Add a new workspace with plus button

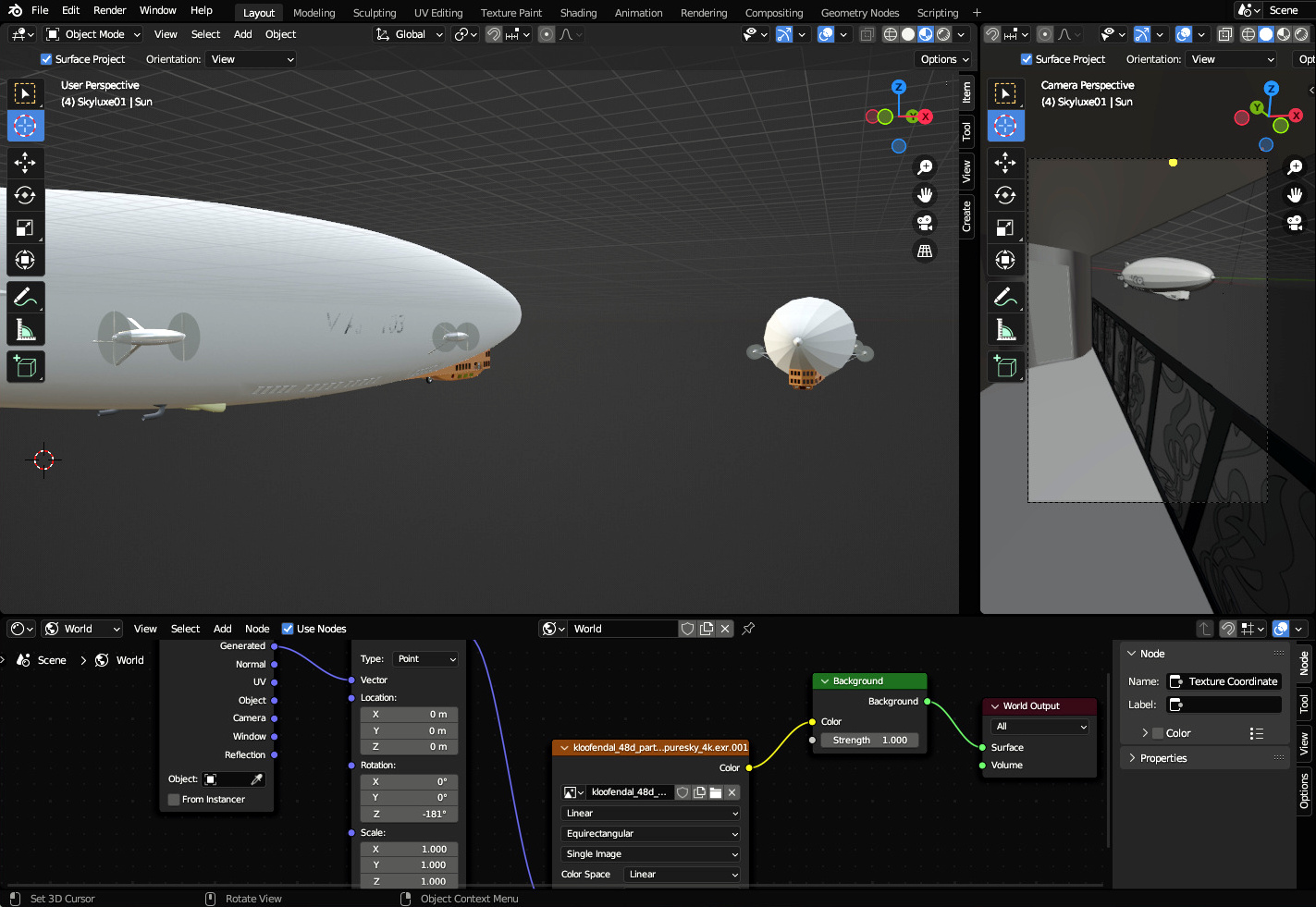click(977, 13)
